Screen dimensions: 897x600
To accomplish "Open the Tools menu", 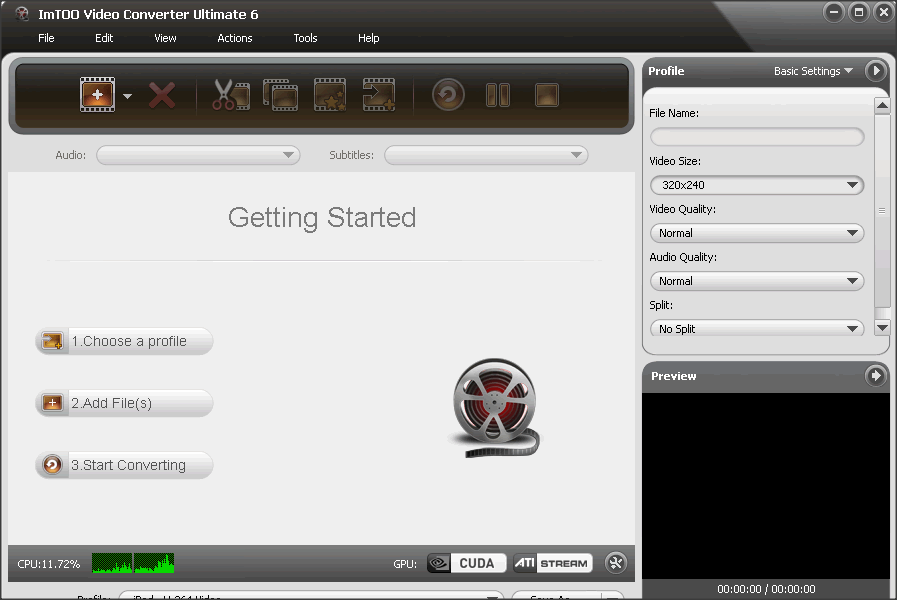I will click(305, 38).
